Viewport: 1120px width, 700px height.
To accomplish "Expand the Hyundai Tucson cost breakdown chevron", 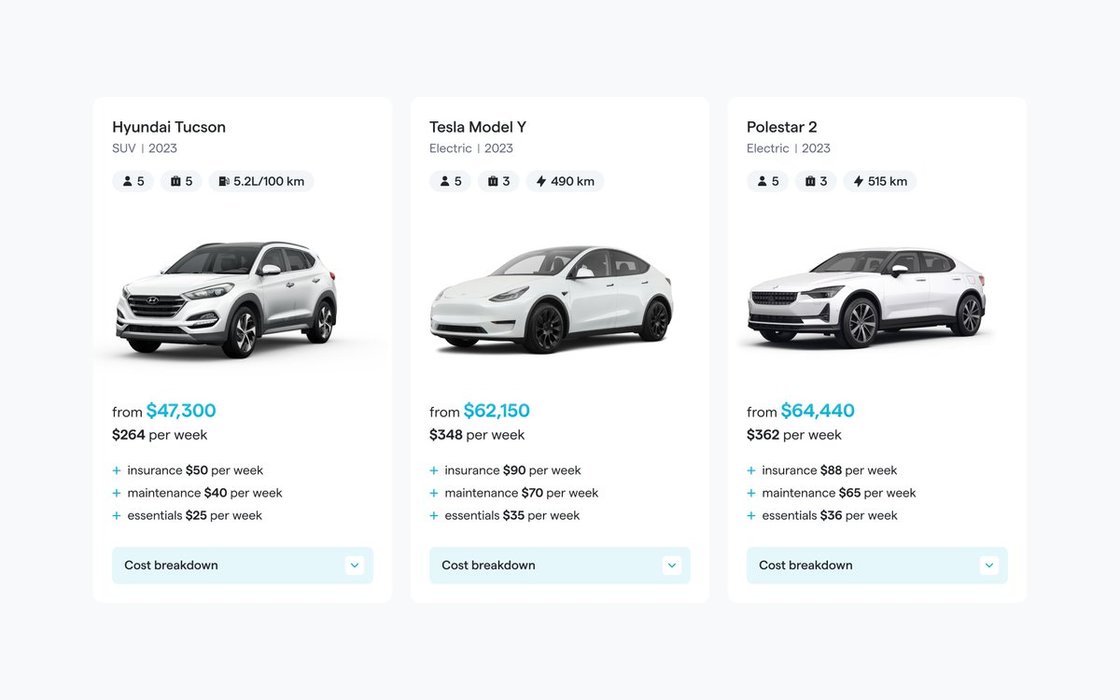I will [354, 565].
